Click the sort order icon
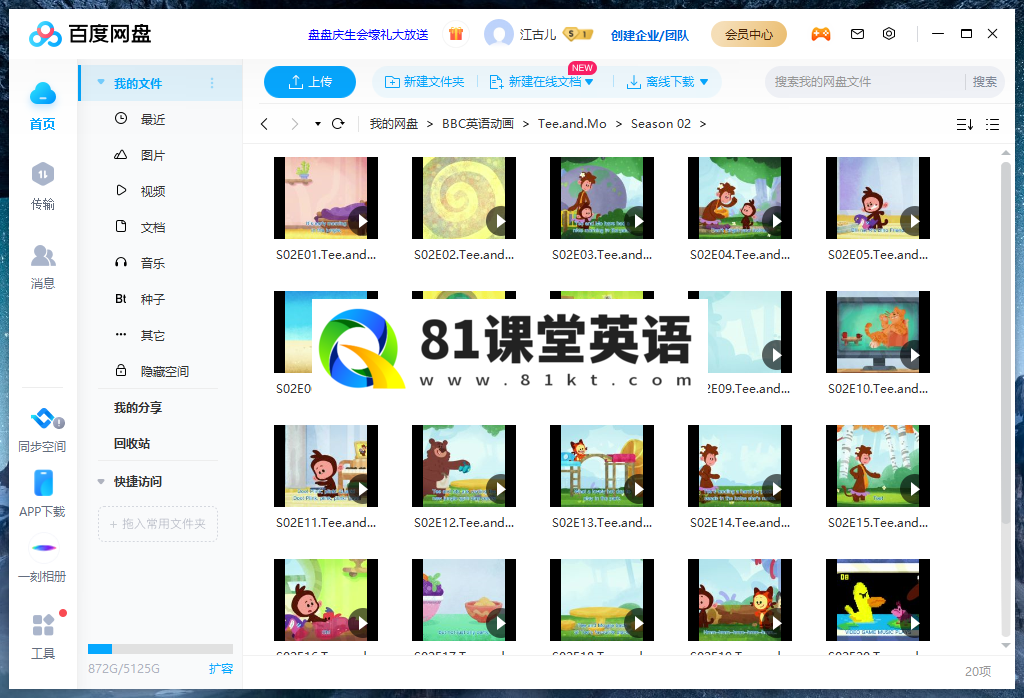The image size is (1024, 698). point(965,124)
